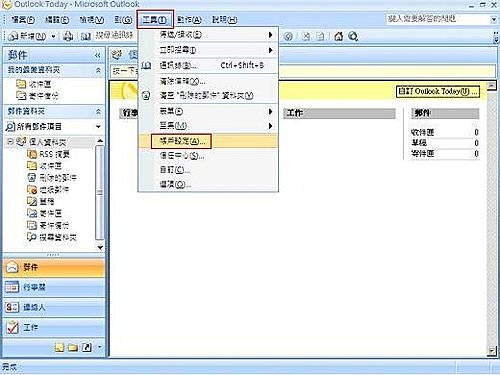
Task: Select 寄件備份 under 我的最愛資料夾
Action: (44, 96)
